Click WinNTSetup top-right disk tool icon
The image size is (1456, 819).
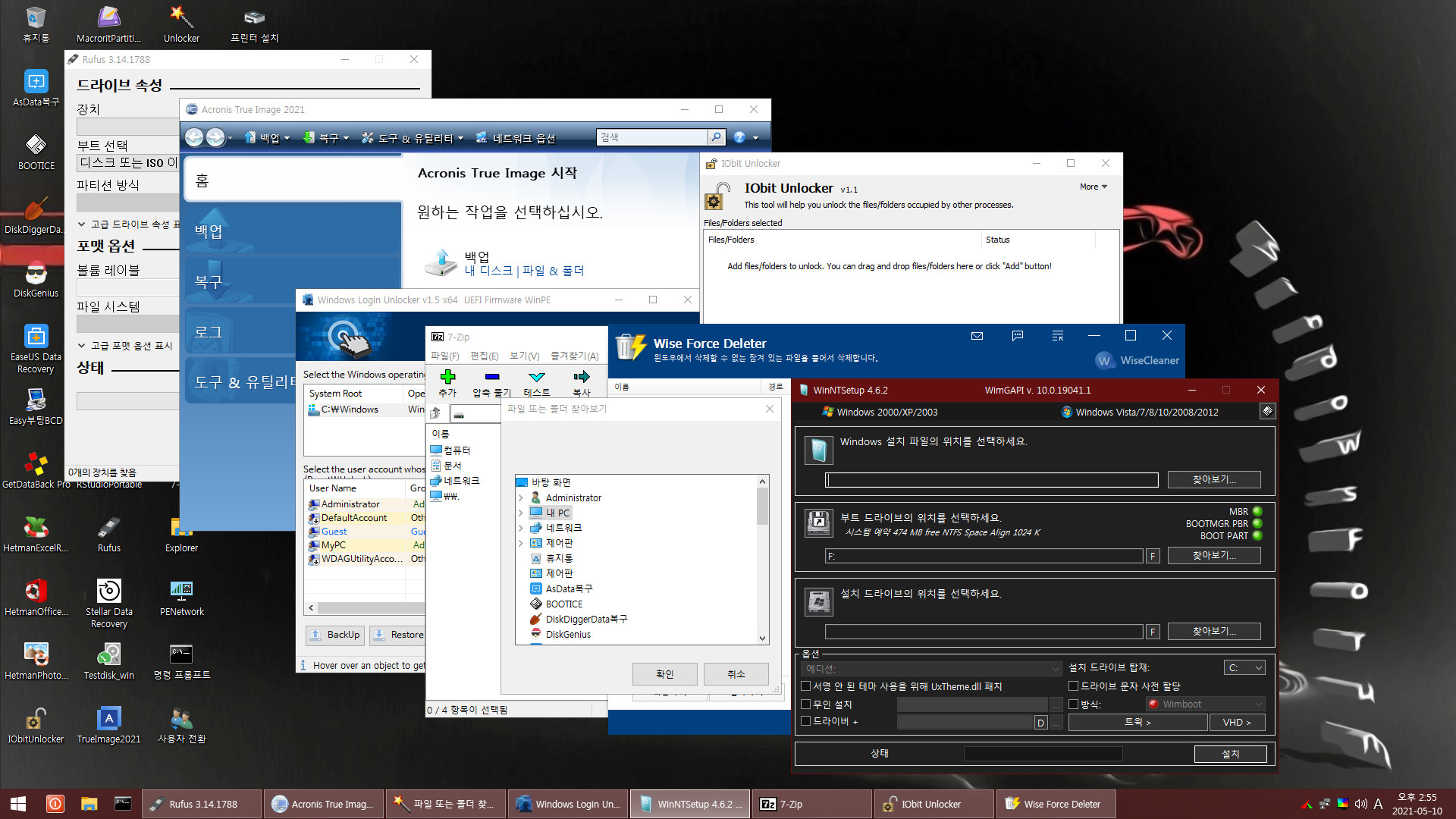pos(1267,411)
